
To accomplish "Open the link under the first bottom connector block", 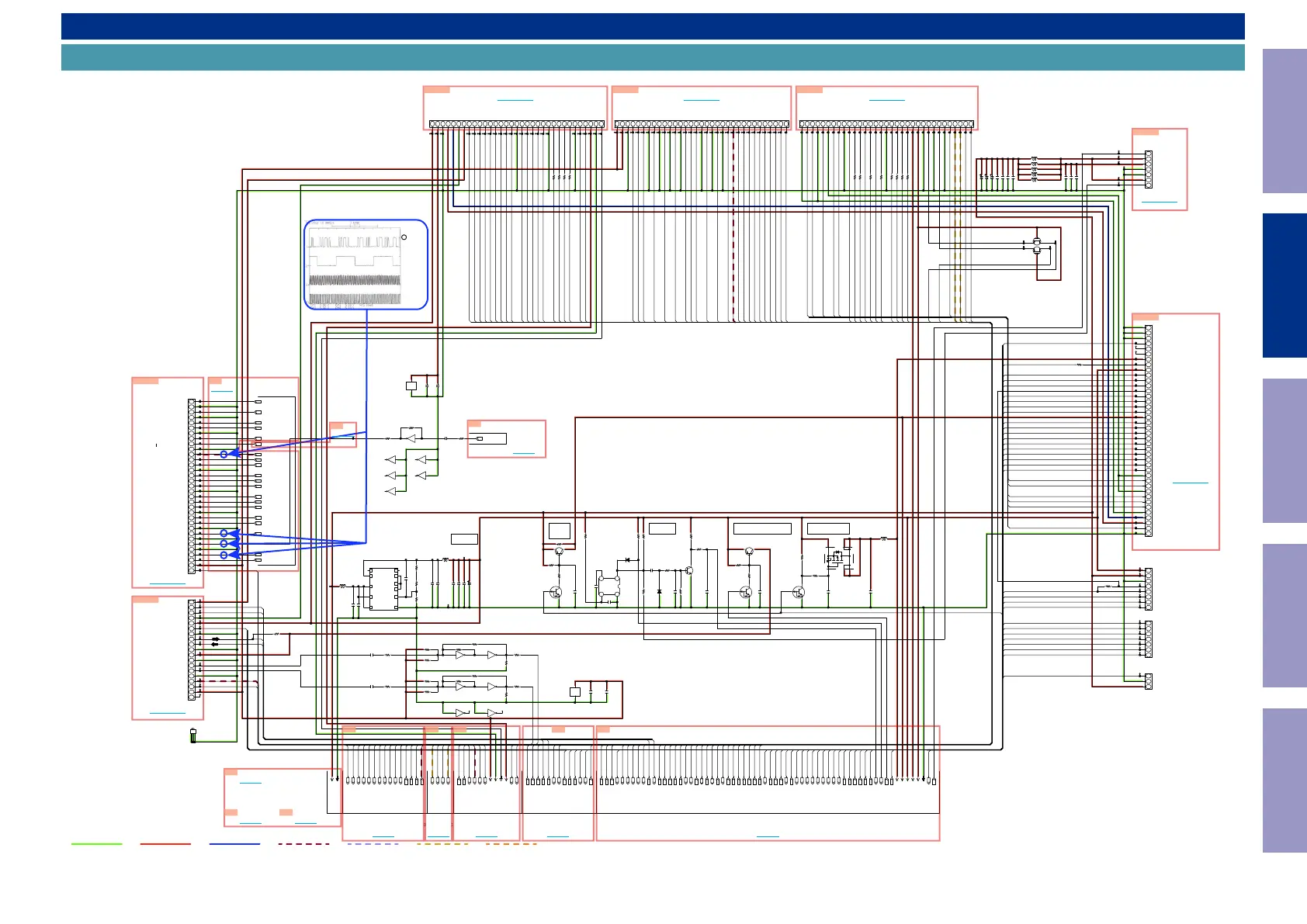I will pos(383,836).
